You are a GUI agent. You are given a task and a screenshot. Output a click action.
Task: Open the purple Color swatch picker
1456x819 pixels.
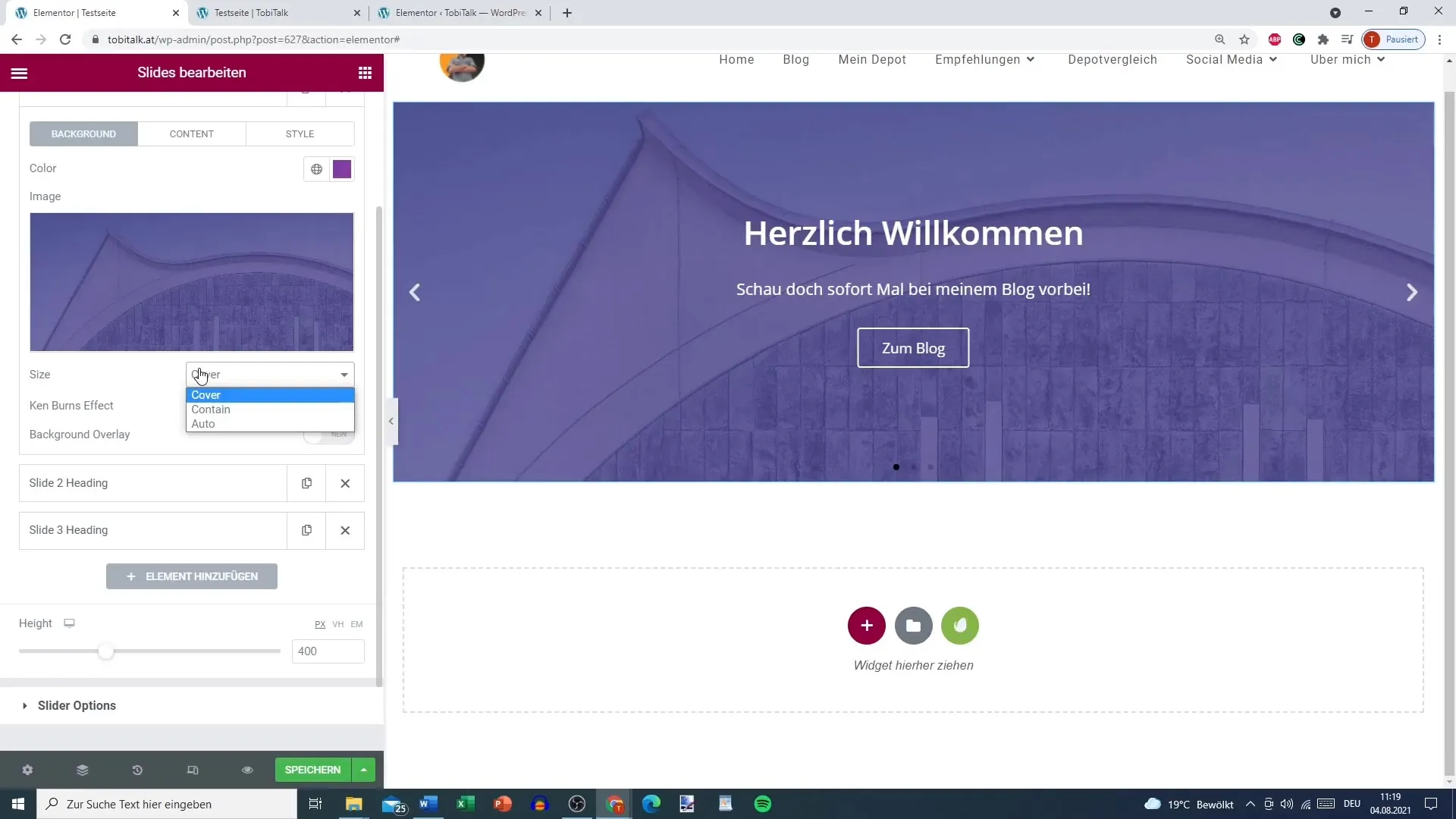[x=342, y=169]
